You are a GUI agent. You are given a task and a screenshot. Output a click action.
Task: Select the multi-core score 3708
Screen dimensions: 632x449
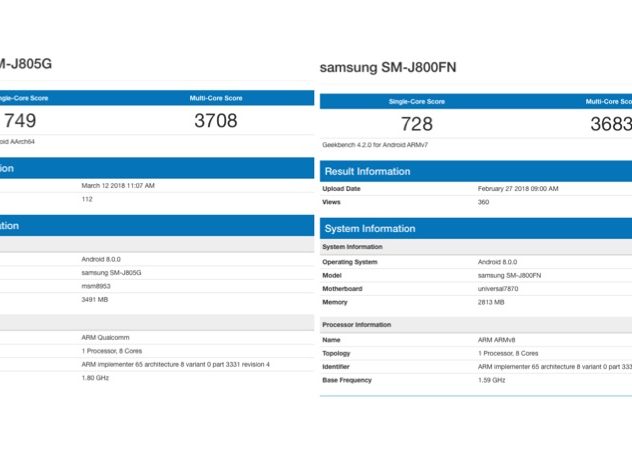pyautogui.click(x=216, y=120)
